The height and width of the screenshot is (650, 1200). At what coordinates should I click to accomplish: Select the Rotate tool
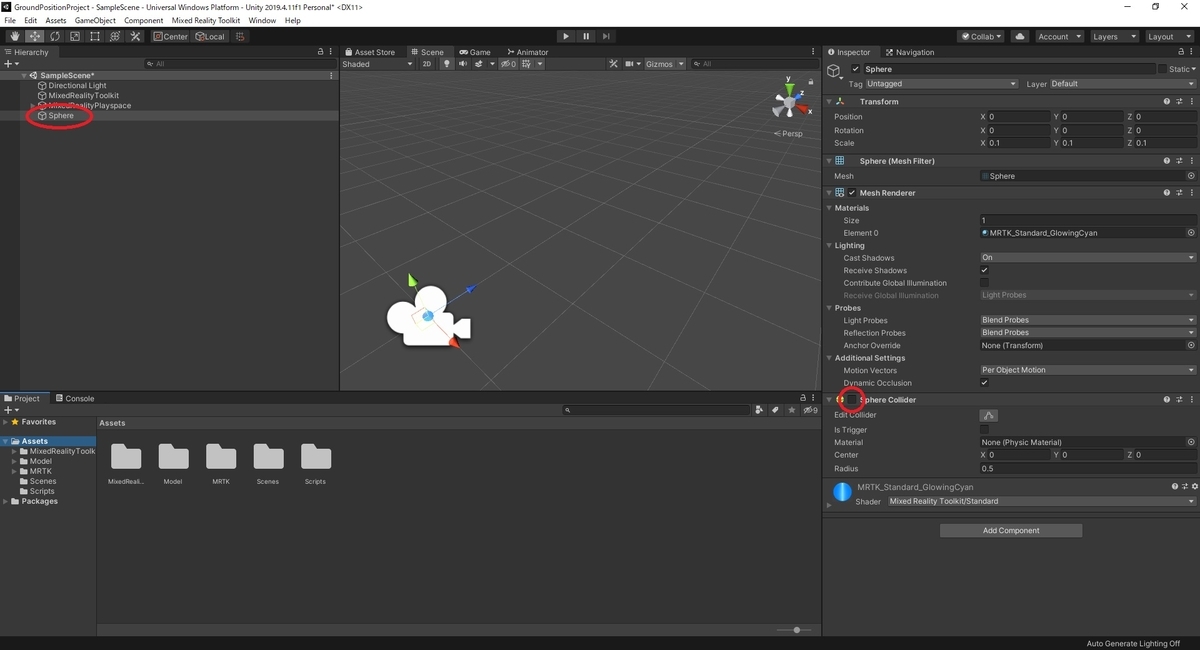pyautogui.click(x=55, y=36)
